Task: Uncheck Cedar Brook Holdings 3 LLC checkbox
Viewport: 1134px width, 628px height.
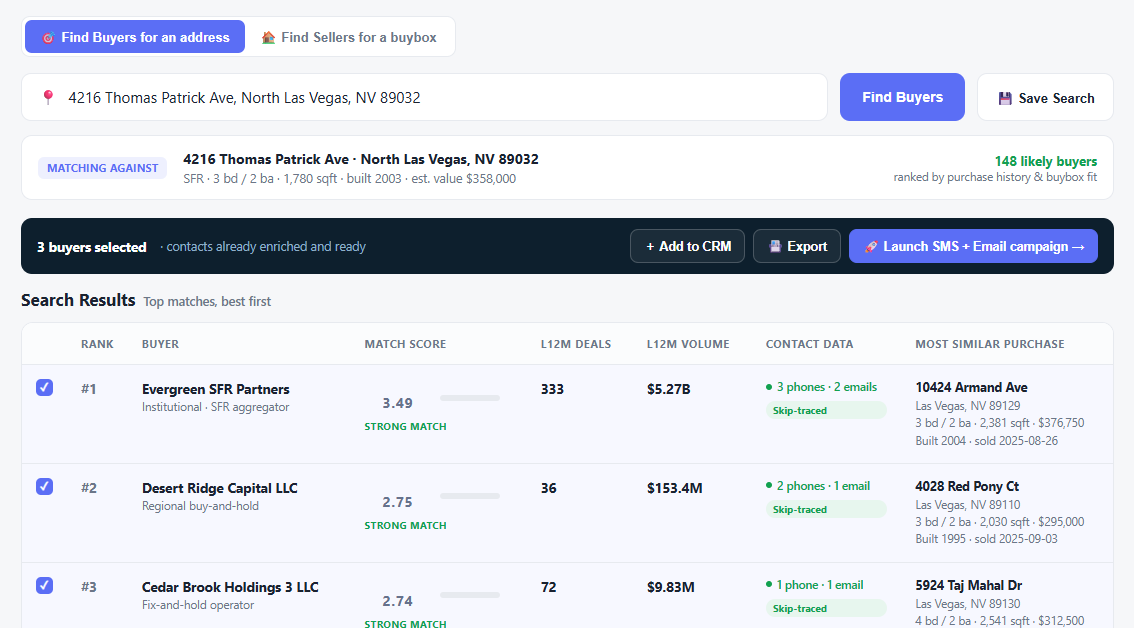Action: [x=44, y=585]
